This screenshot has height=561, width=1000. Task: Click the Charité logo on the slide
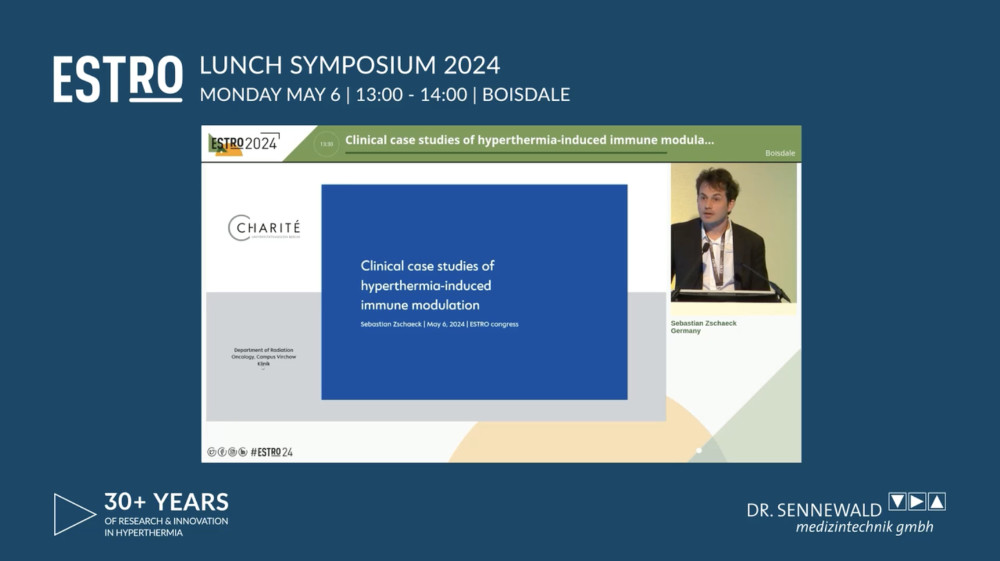click(x=264, y=228)
